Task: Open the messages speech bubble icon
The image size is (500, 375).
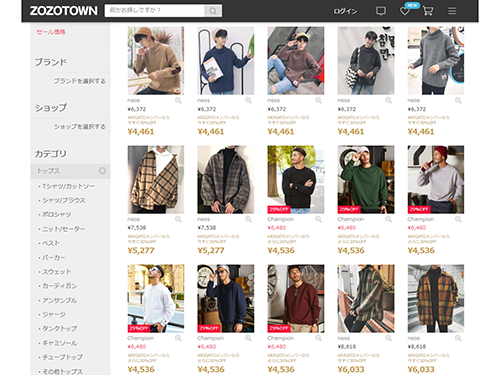Action: pyautogui.click(x=381, y=11)
